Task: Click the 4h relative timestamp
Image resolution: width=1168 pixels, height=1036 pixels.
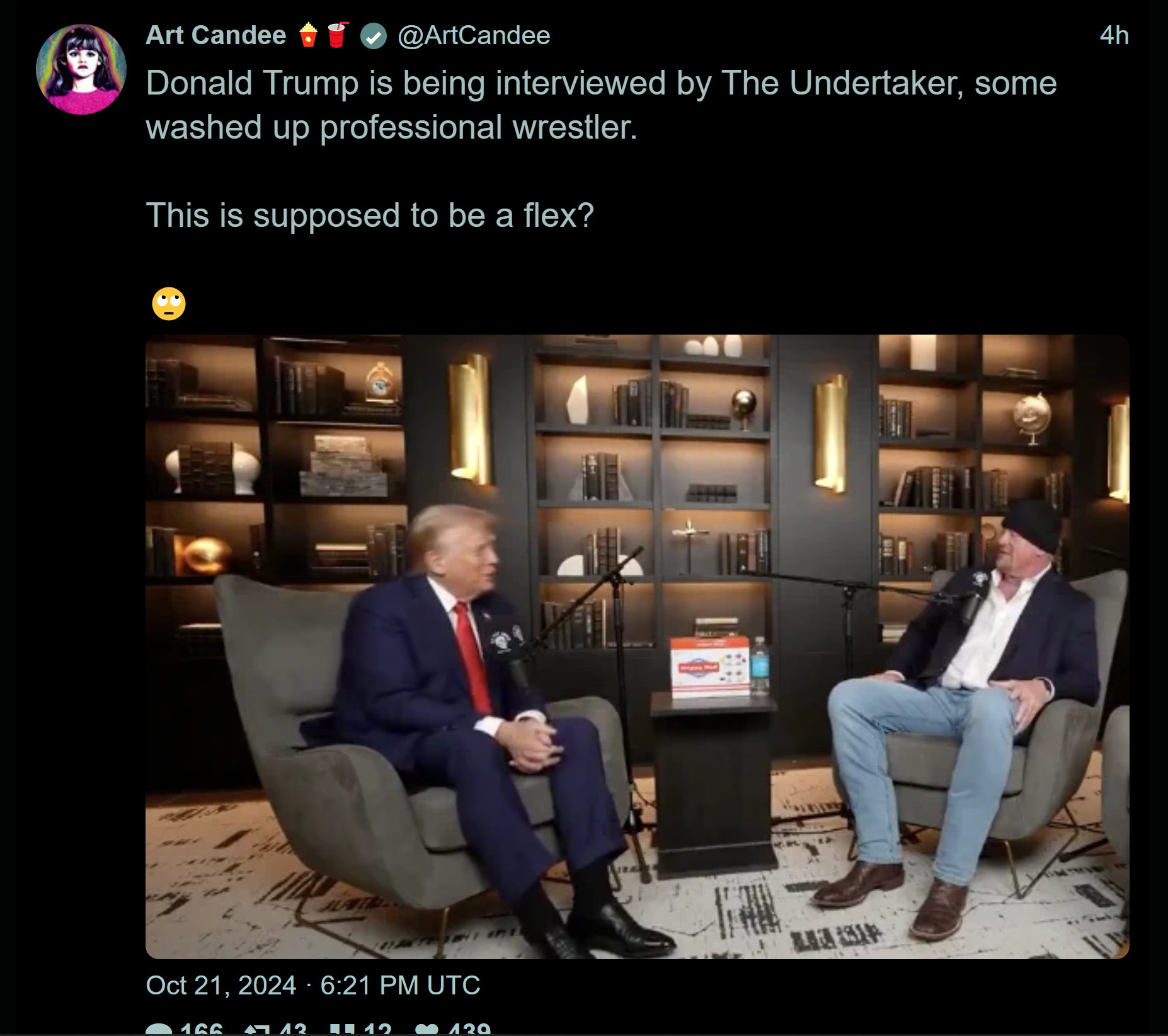Action: pos(1114,35)
